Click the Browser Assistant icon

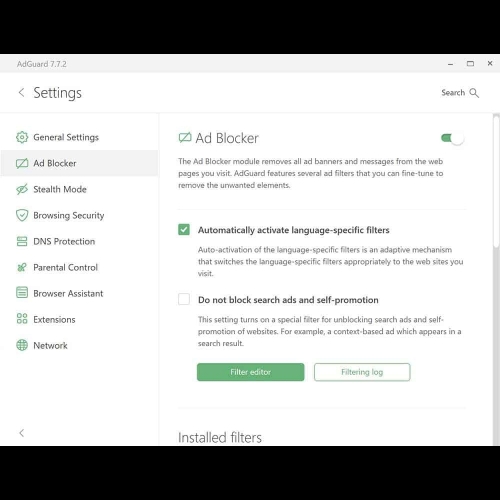[x=22, y=293]
